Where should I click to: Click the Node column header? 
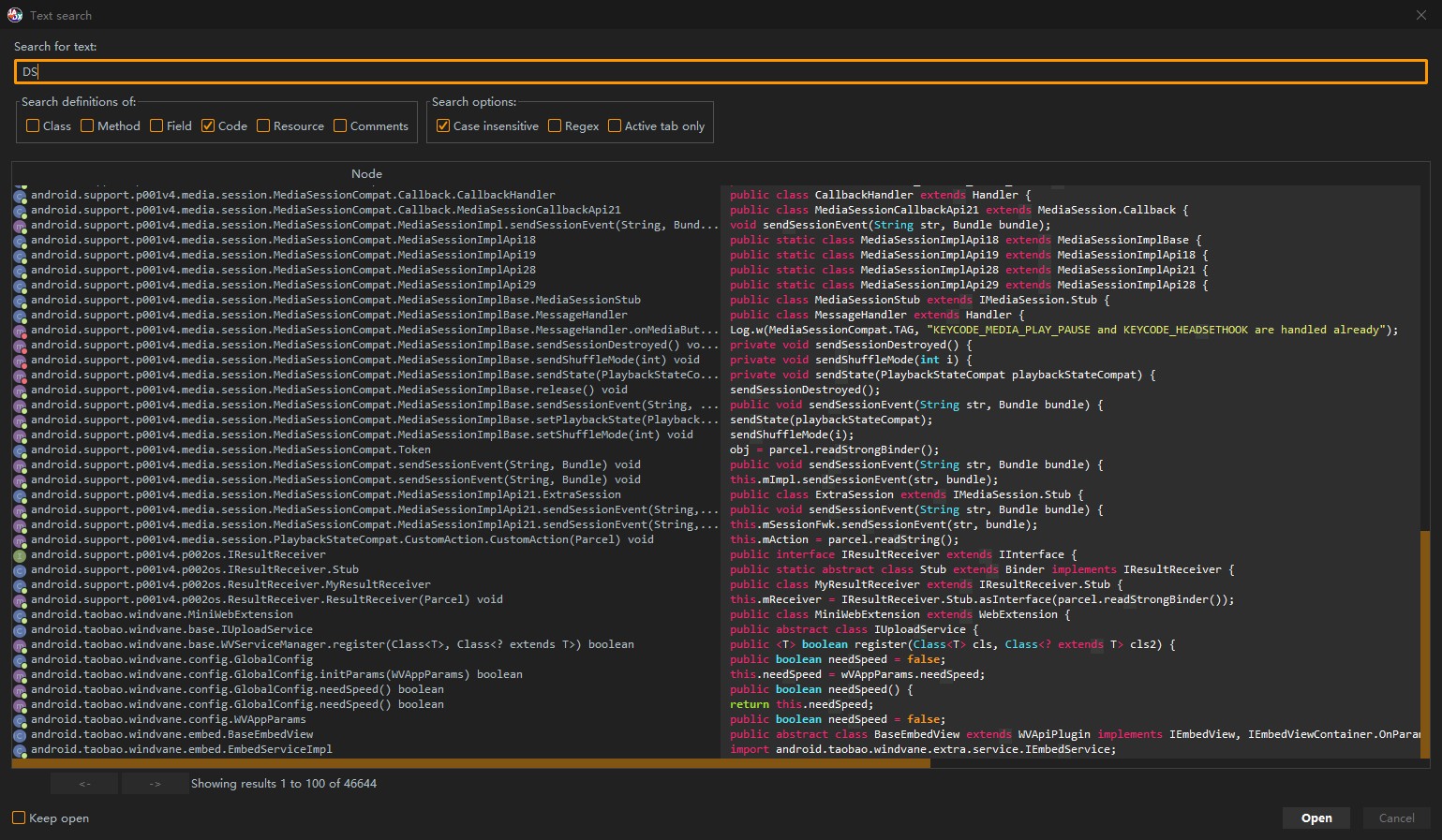tap(366, 173)
